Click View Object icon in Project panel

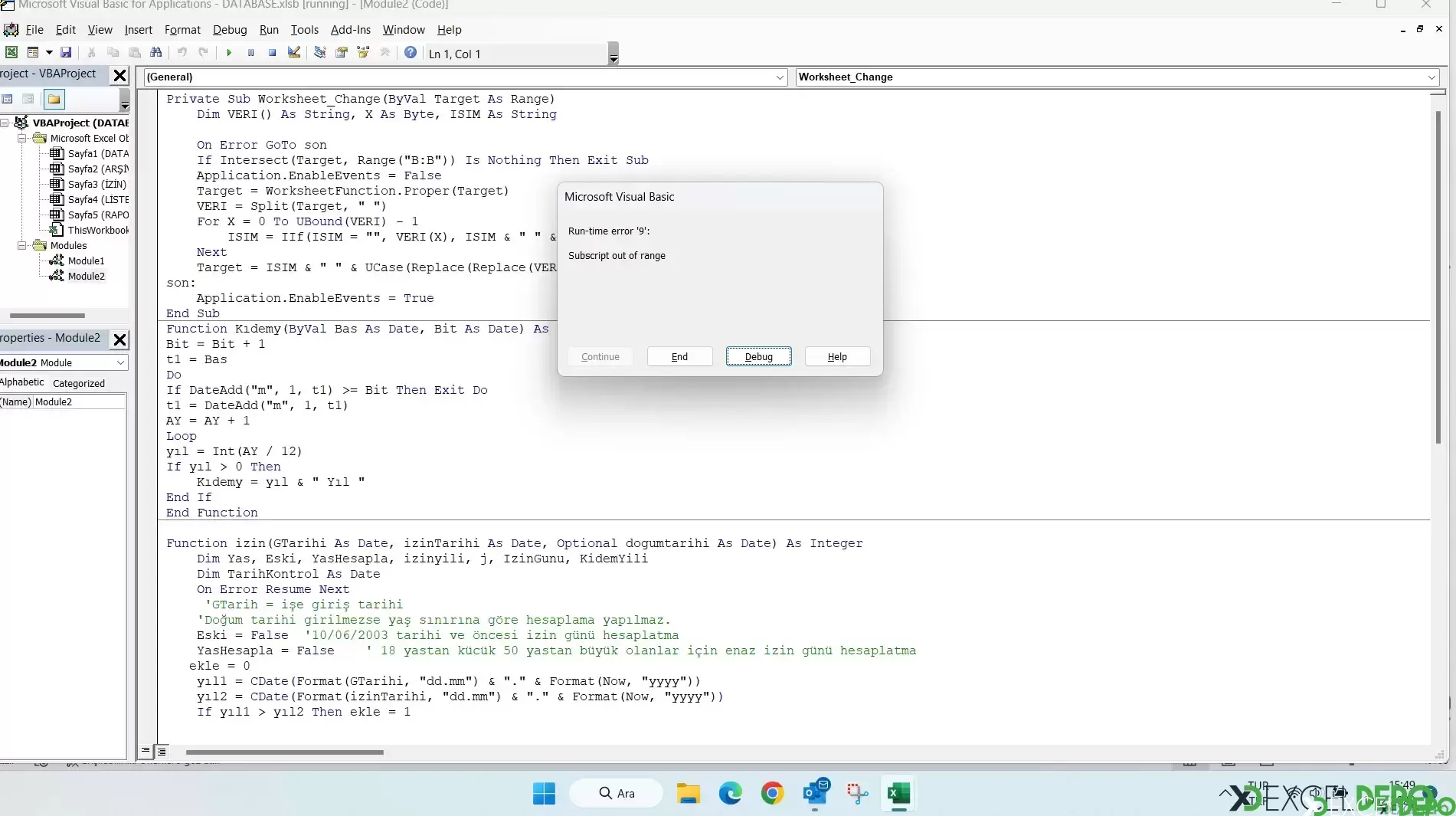pyautogui.click(x=28, y=99)
